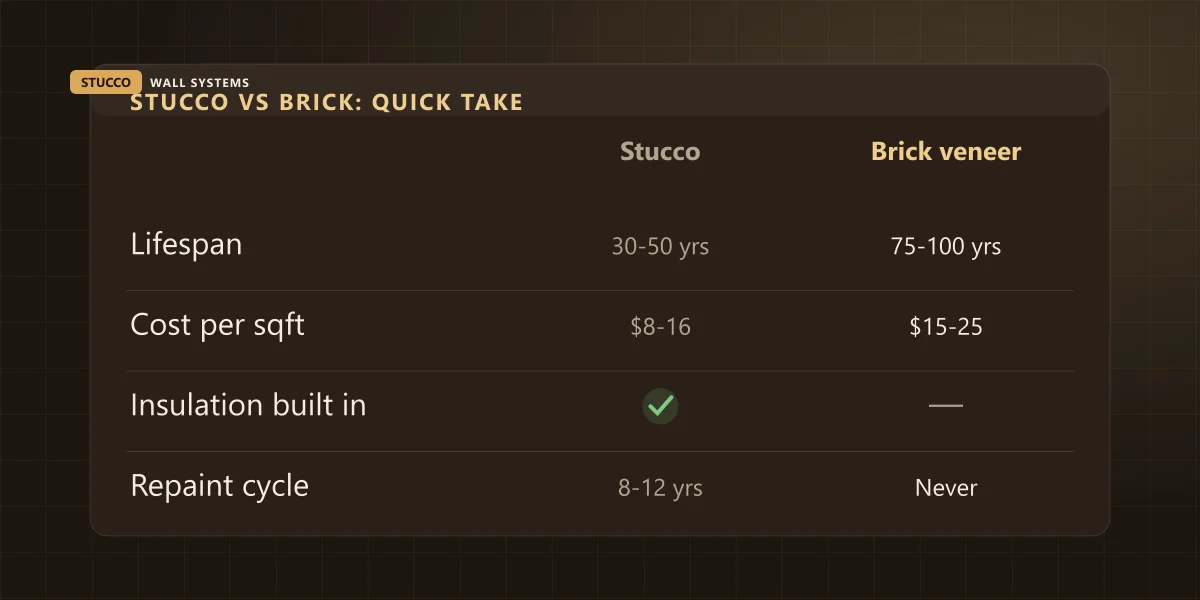Click the STUCCO VS BRICK: QUICK TAKE title
The image size is (1200, 600).
coord(327,102)
